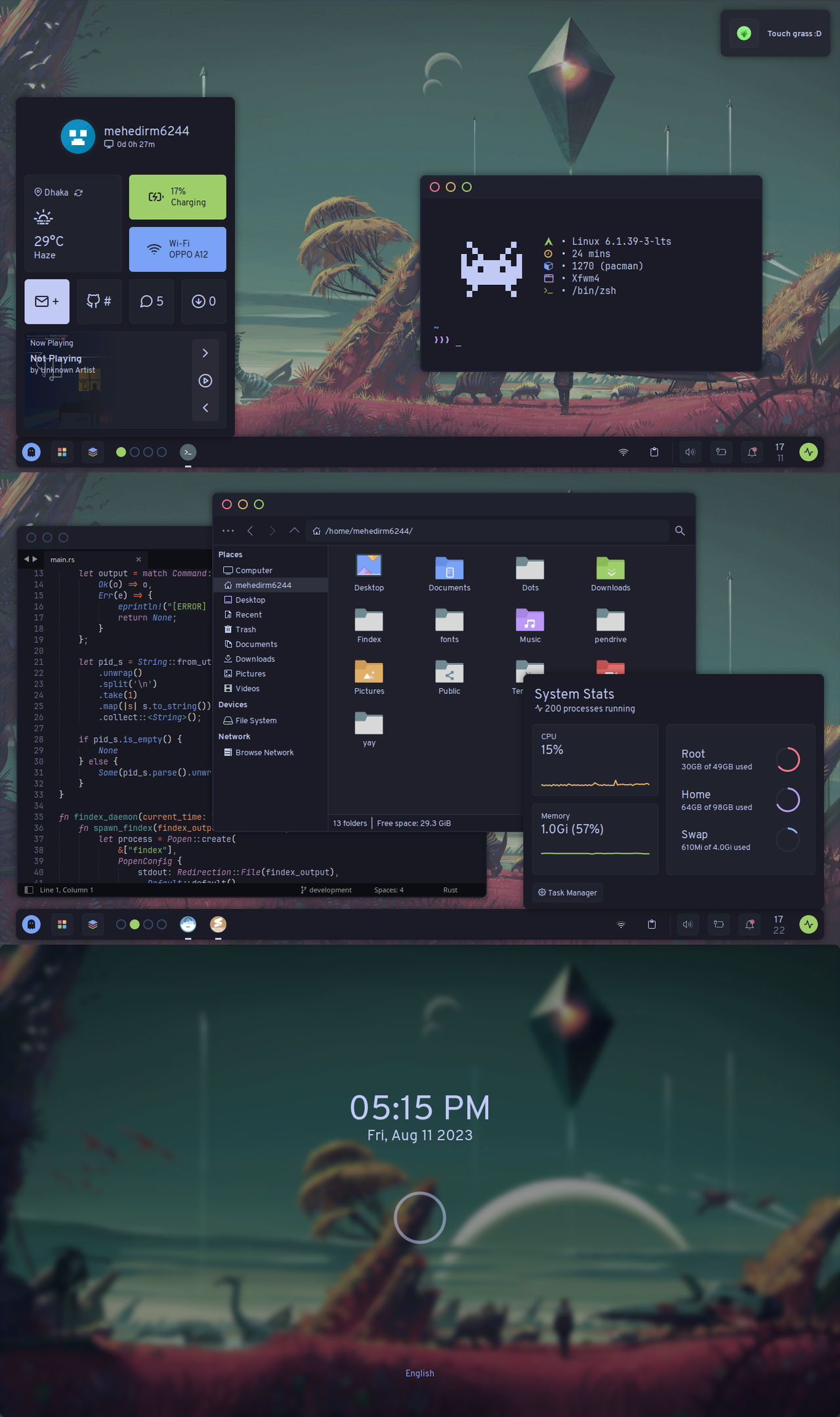840x1417 pixels.
Task: Click the mehedirm6244 profile avatar in dashboard
Action: tap(78, 137)
